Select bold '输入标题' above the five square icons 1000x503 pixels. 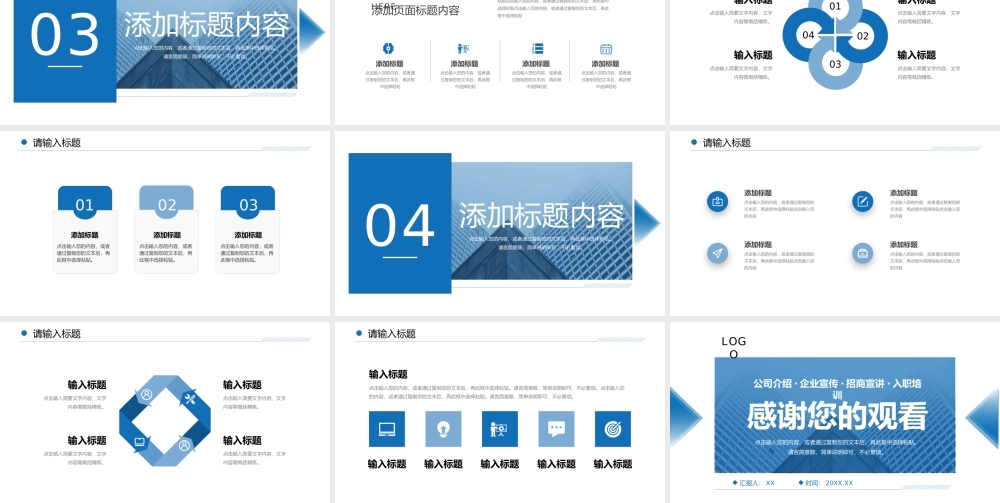(x=388, y=374)
